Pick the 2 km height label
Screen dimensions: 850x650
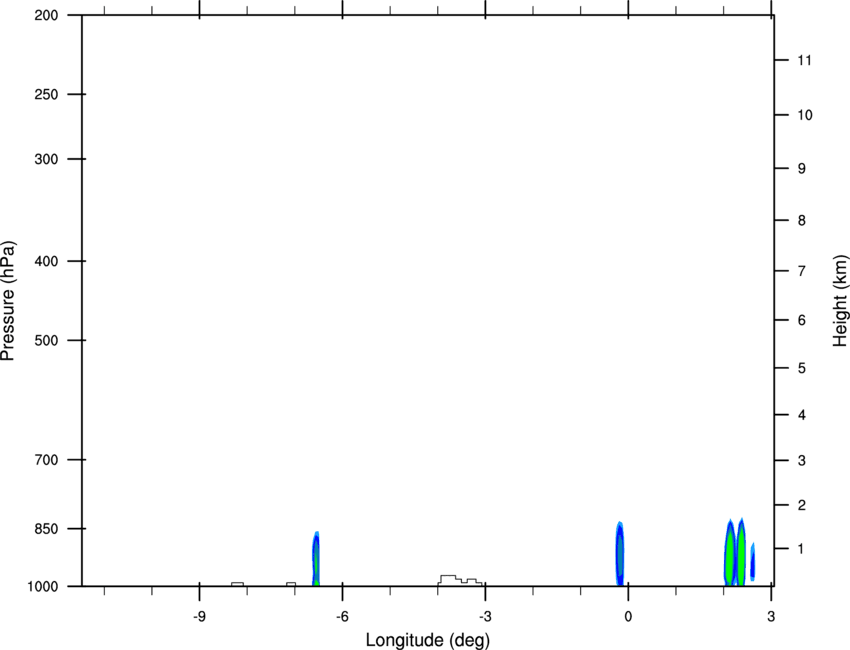coord(802,505)
